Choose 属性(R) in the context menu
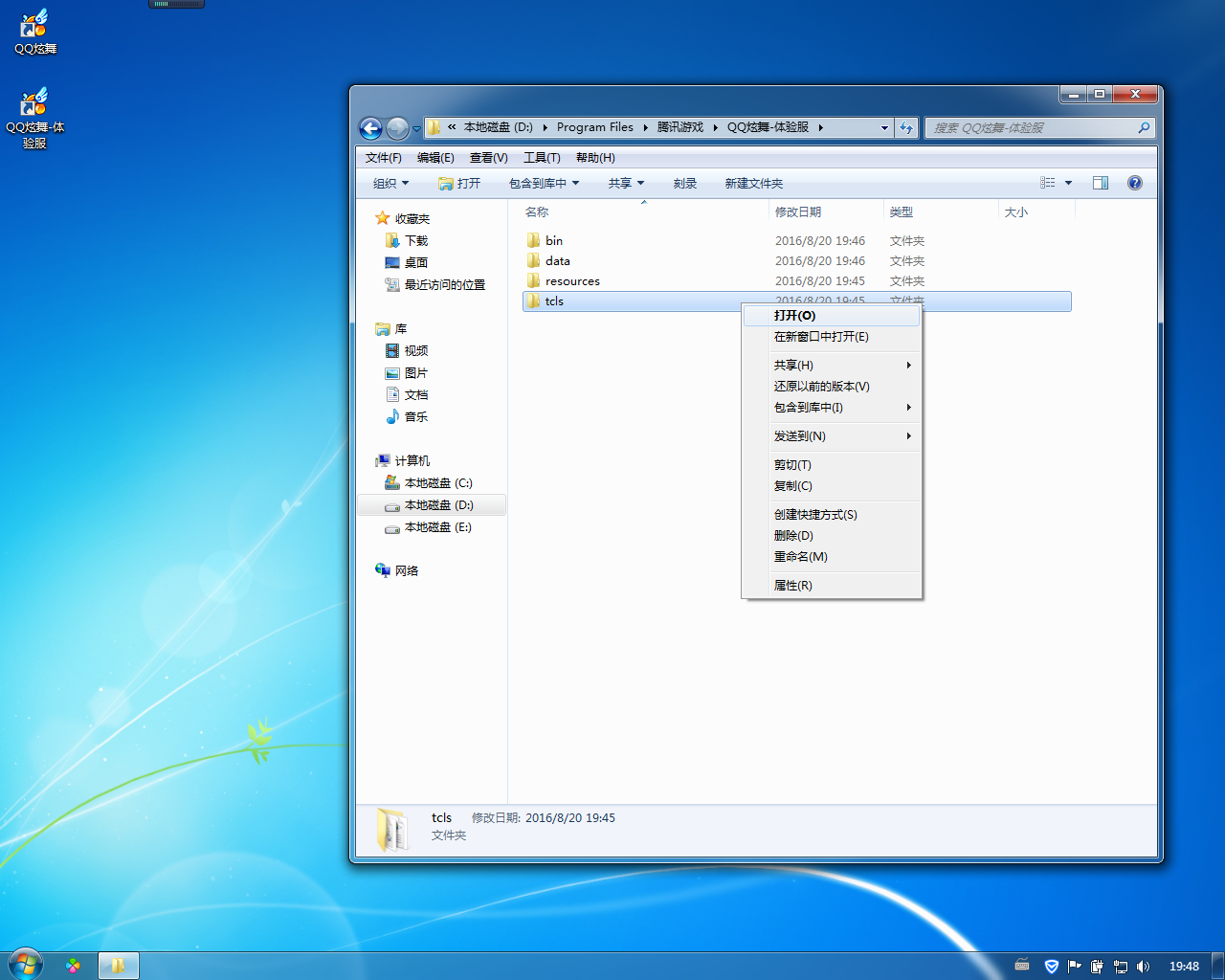The width and height of the screenshot is (1225, 980). point(832,586)
